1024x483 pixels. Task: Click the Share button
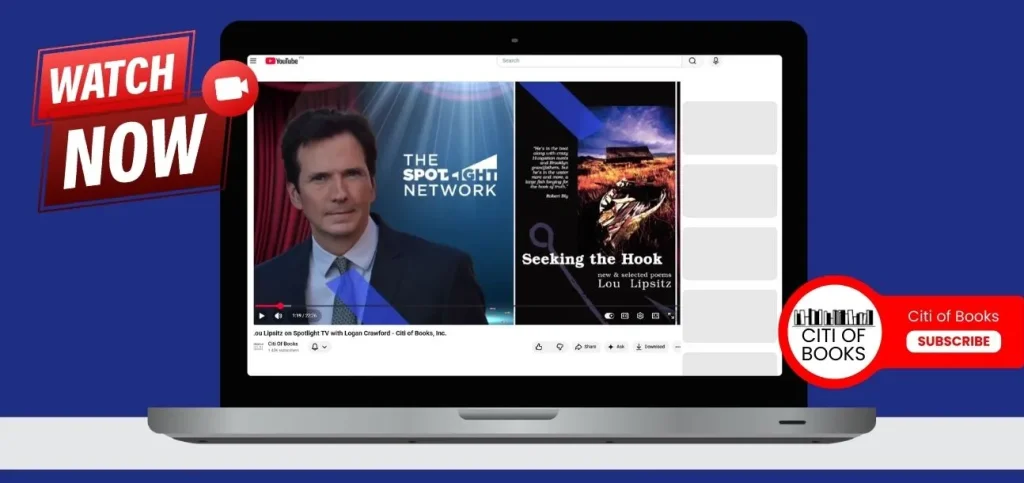pos(585,347)
